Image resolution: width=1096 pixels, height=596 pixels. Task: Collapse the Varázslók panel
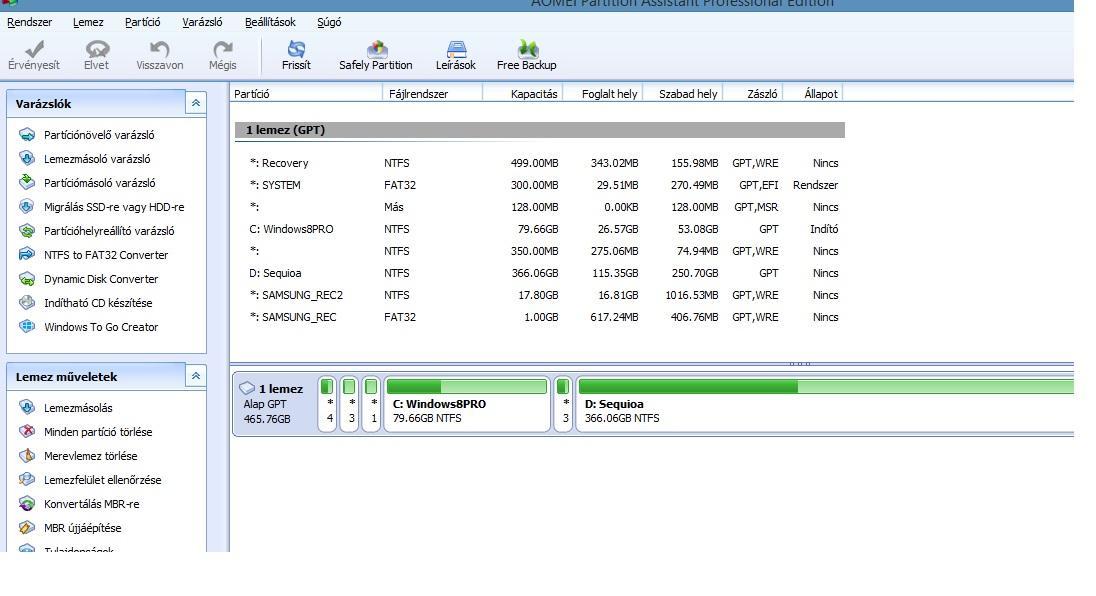pos(196,103)
